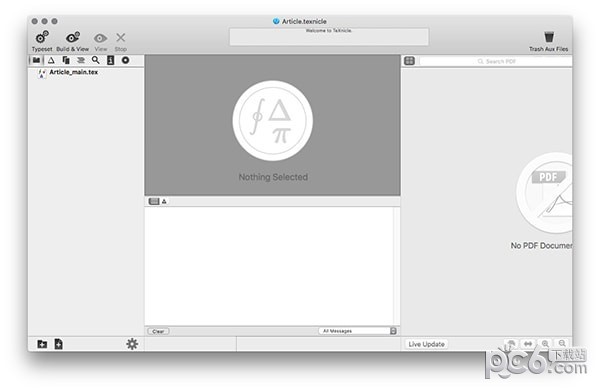Clear the console messages
This screenshot has width=600, height=391.
158,331
